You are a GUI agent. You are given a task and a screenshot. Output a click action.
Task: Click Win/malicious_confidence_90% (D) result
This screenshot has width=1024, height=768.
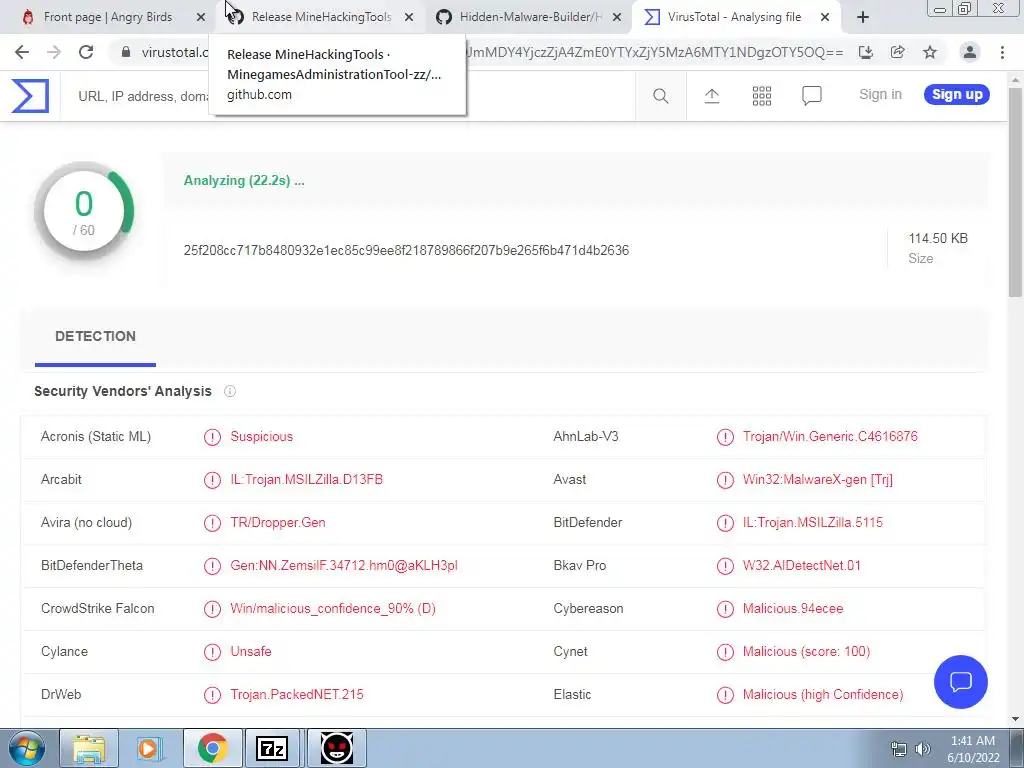332,609
